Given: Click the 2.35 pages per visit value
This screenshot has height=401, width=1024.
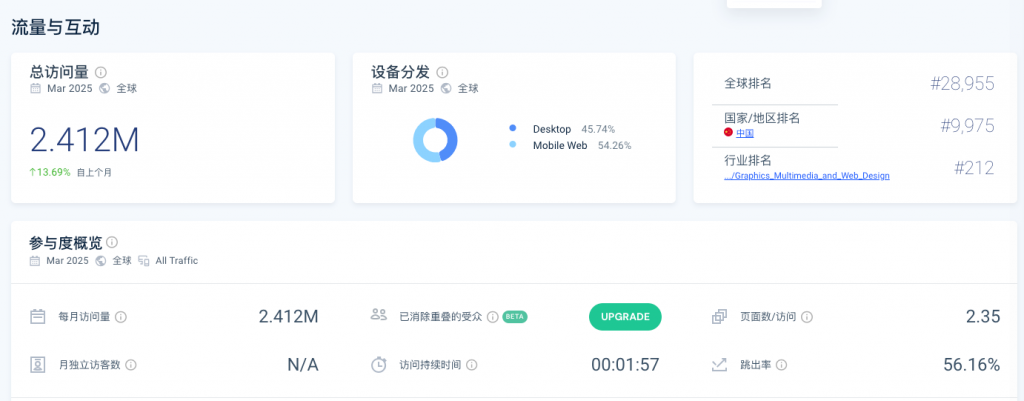Looking at the screenshot, I should tap(984, 317).
